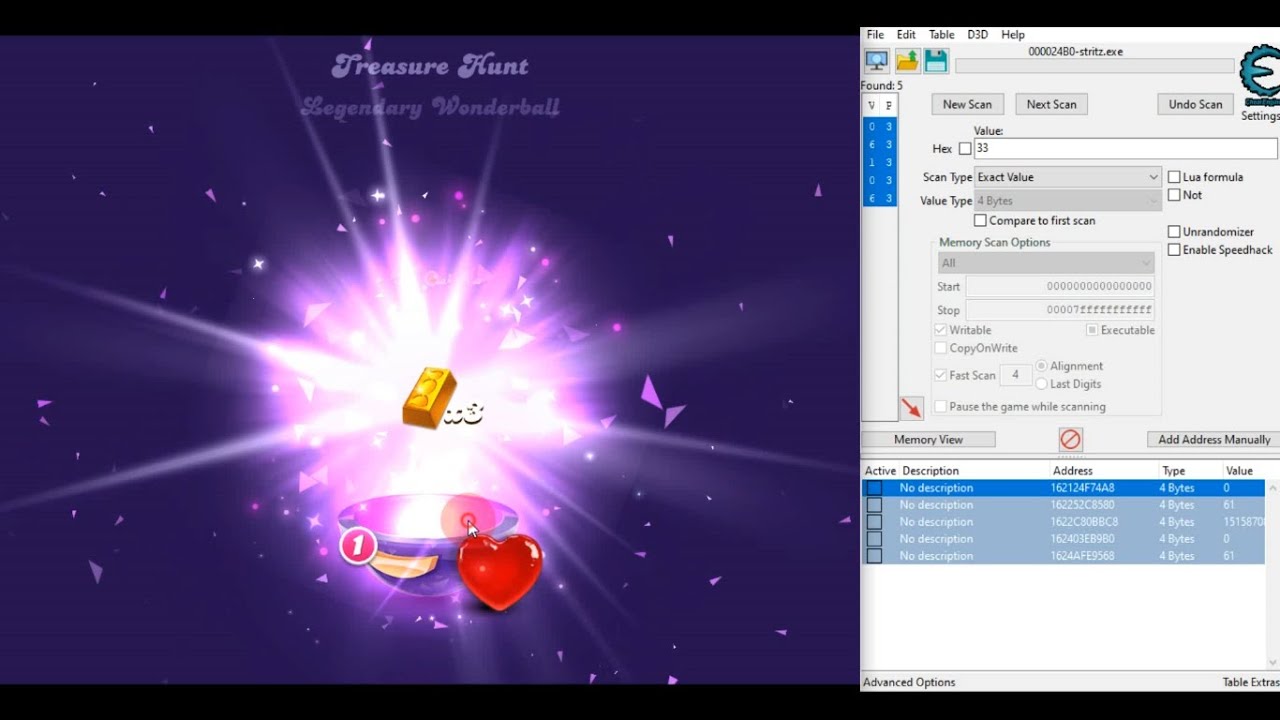Click the red clear list icon

tap(1070, 440)
